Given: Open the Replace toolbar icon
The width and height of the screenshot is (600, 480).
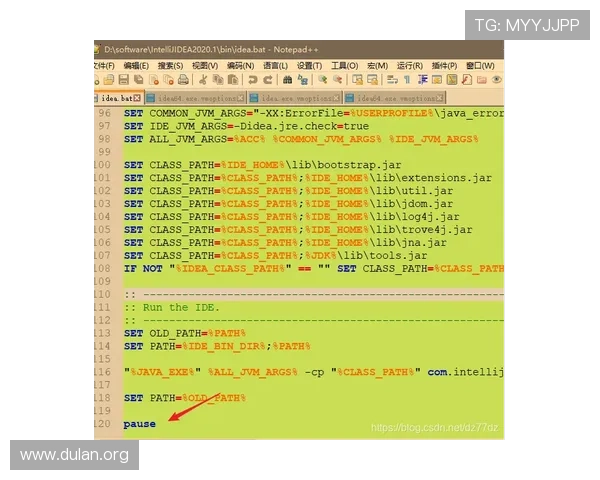Looking at the screenshot, I should [x=303, y=80].
